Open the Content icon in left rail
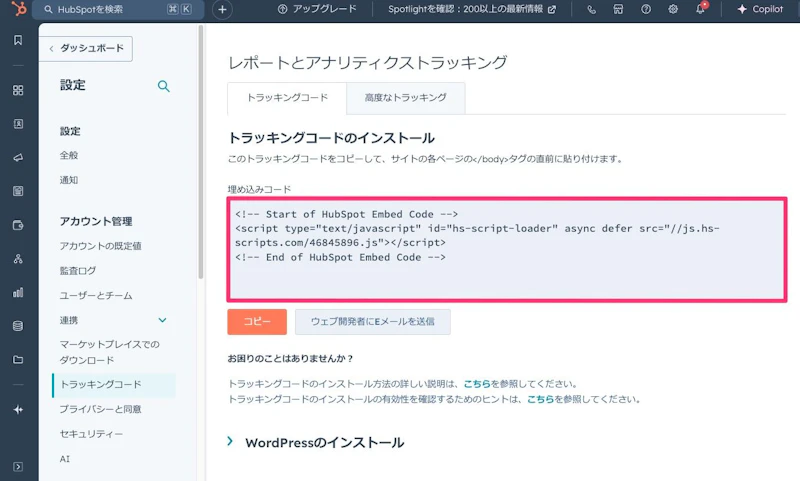This screenshot has width=800, height=481. click(18, 191)
